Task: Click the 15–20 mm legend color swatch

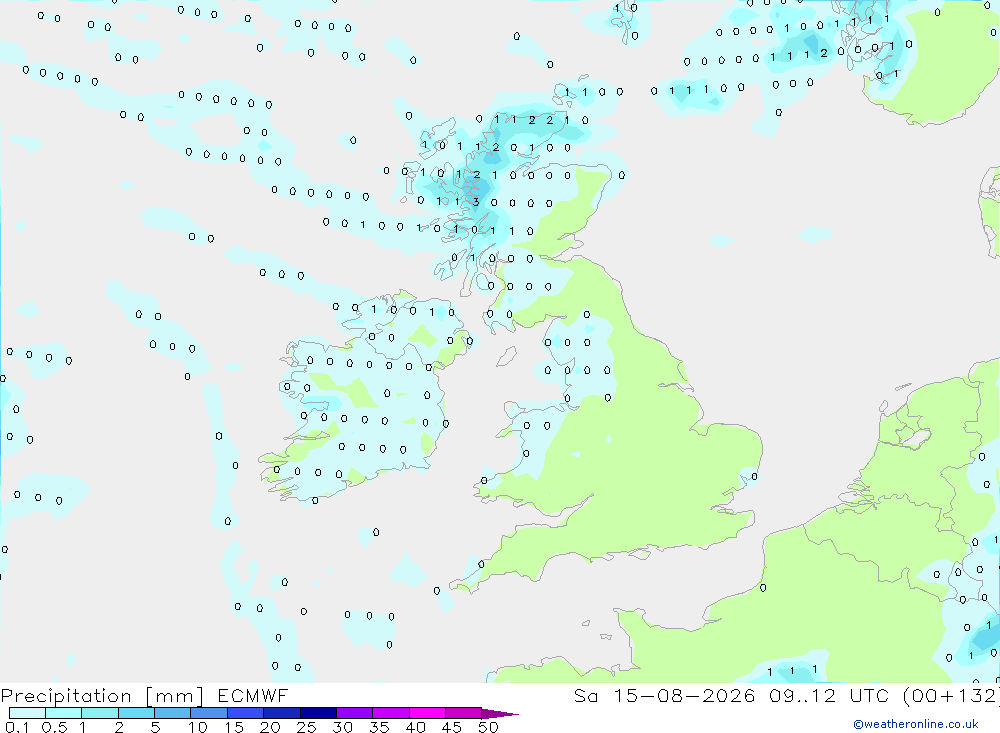Action: click(245, 713)
